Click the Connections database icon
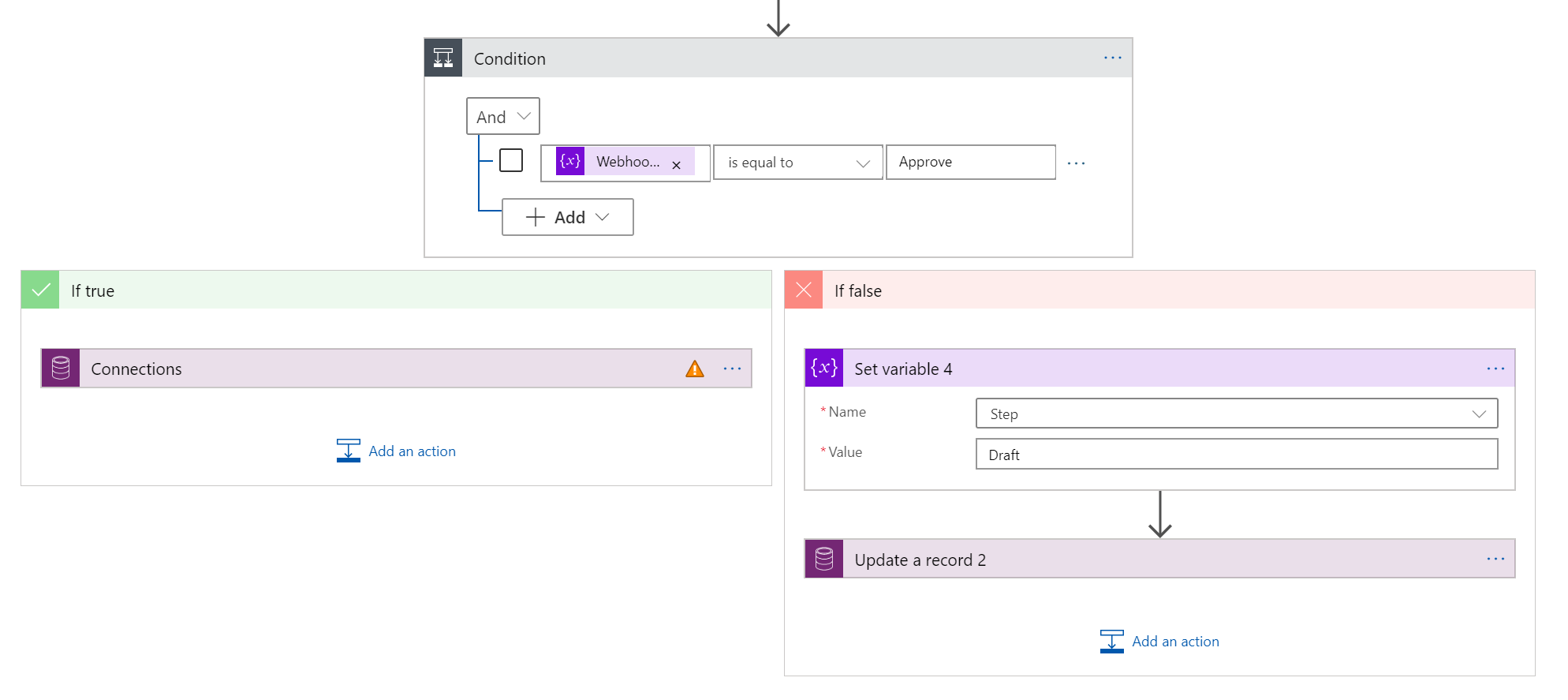The height and width of the screenshot is (700, 1568). (x=61, y=369)
